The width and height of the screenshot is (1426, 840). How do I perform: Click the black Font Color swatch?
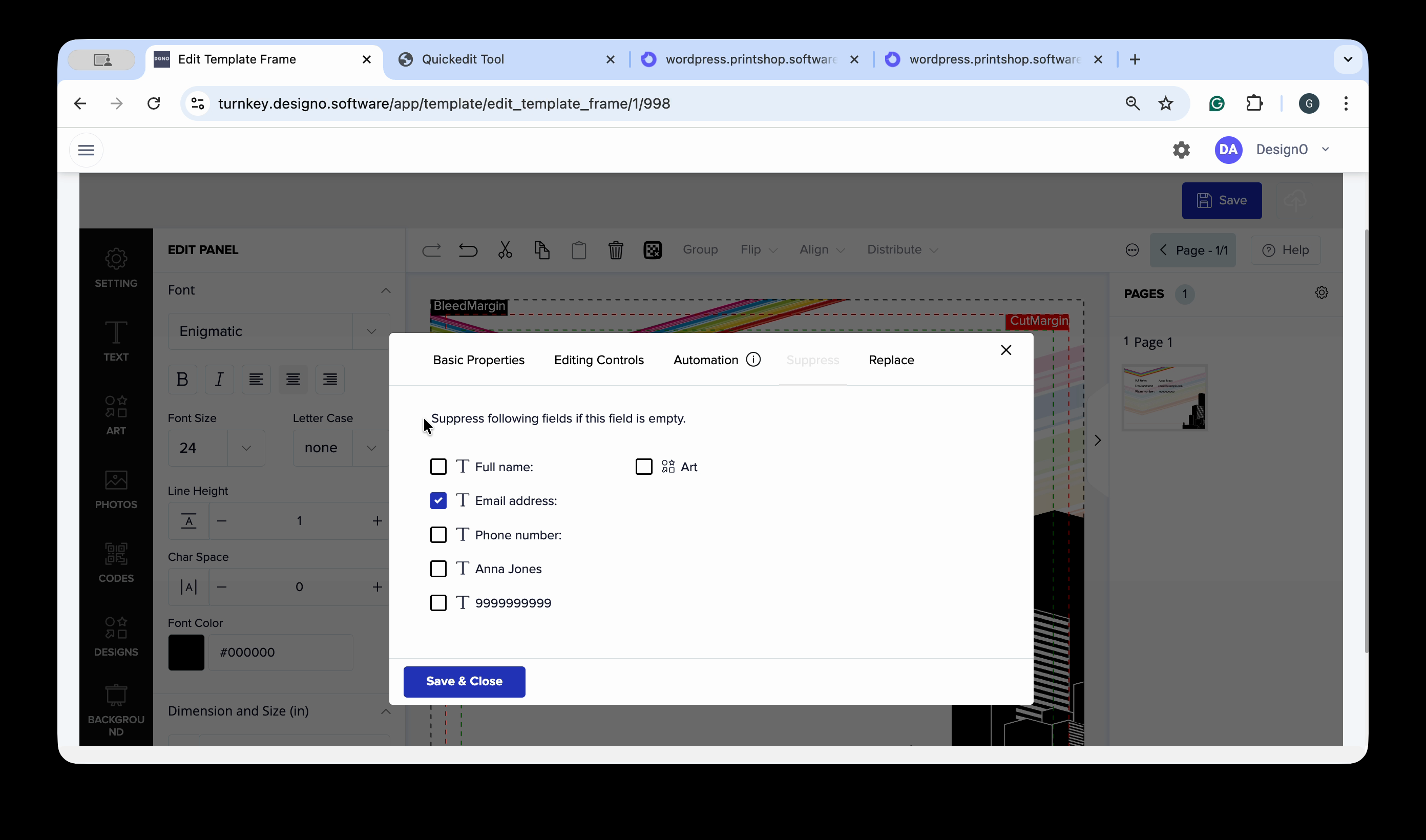pos(186,652)
